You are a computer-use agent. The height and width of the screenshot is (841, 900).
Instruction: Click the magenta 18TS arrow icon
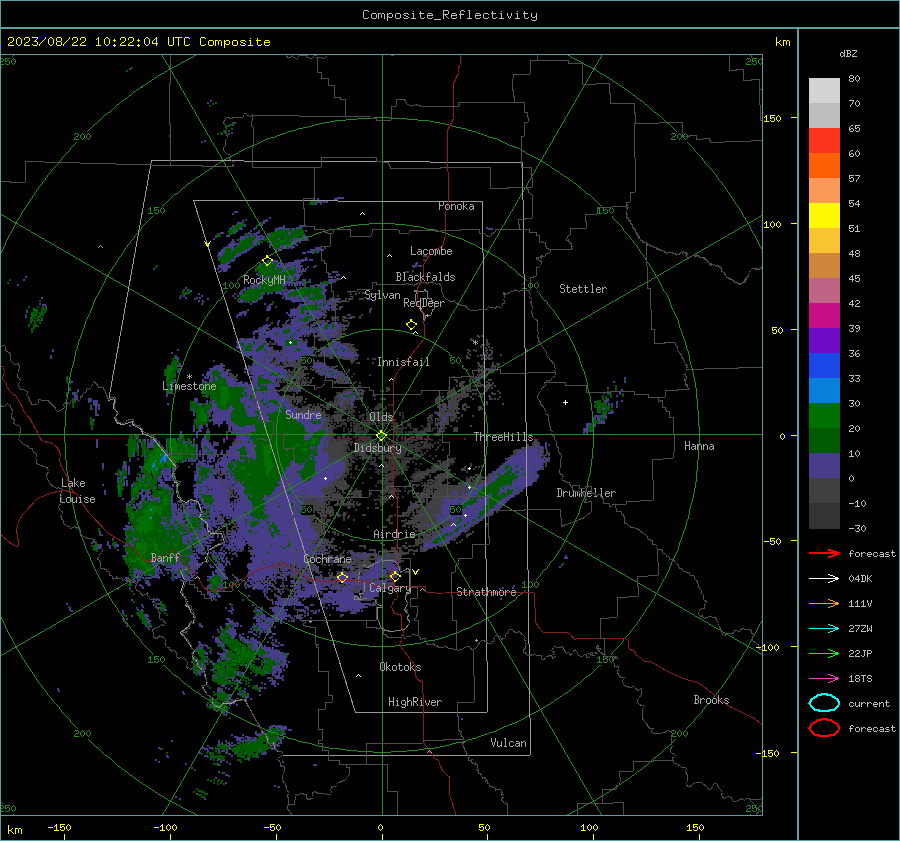[824, 679]
